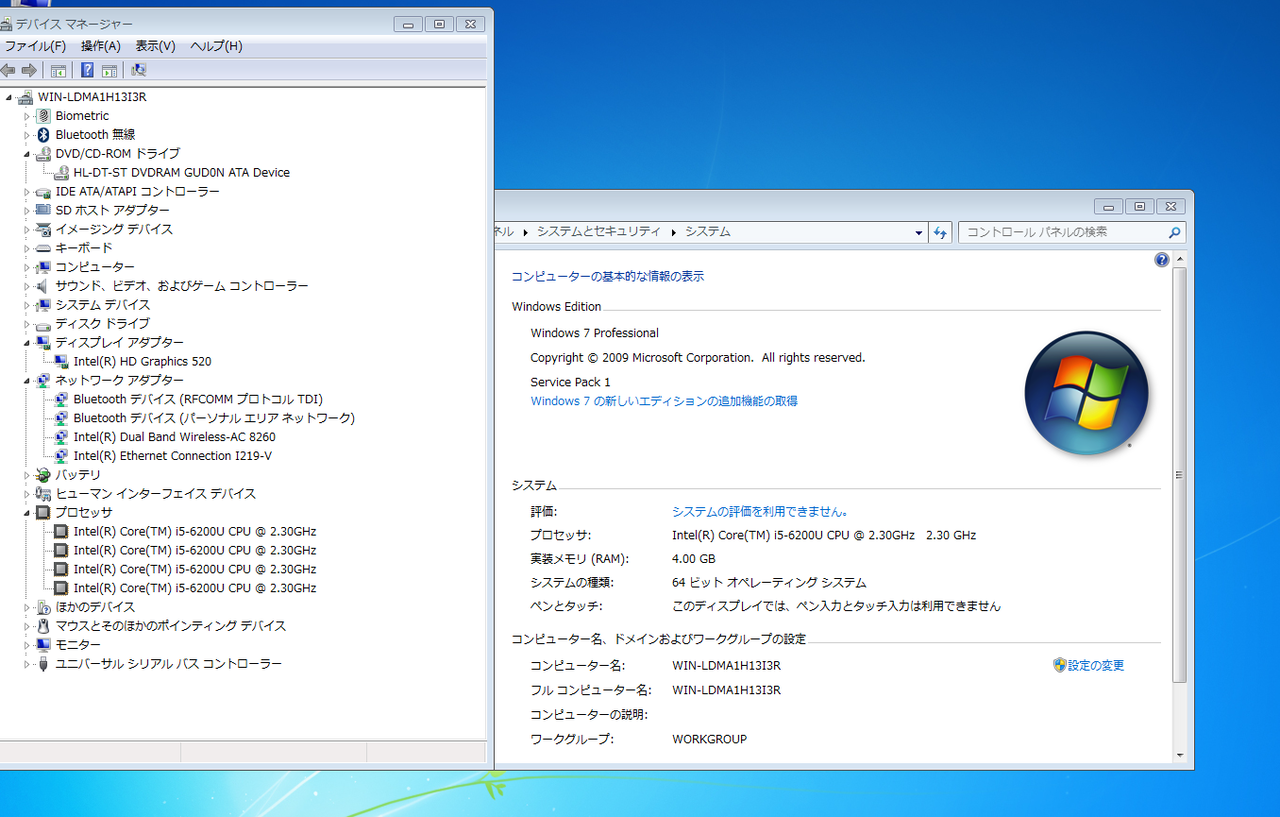Screen dimensions: 1280x817
Task: Click the システムとセキュリティ breadcrumb
Action: [x=598, y=231]
